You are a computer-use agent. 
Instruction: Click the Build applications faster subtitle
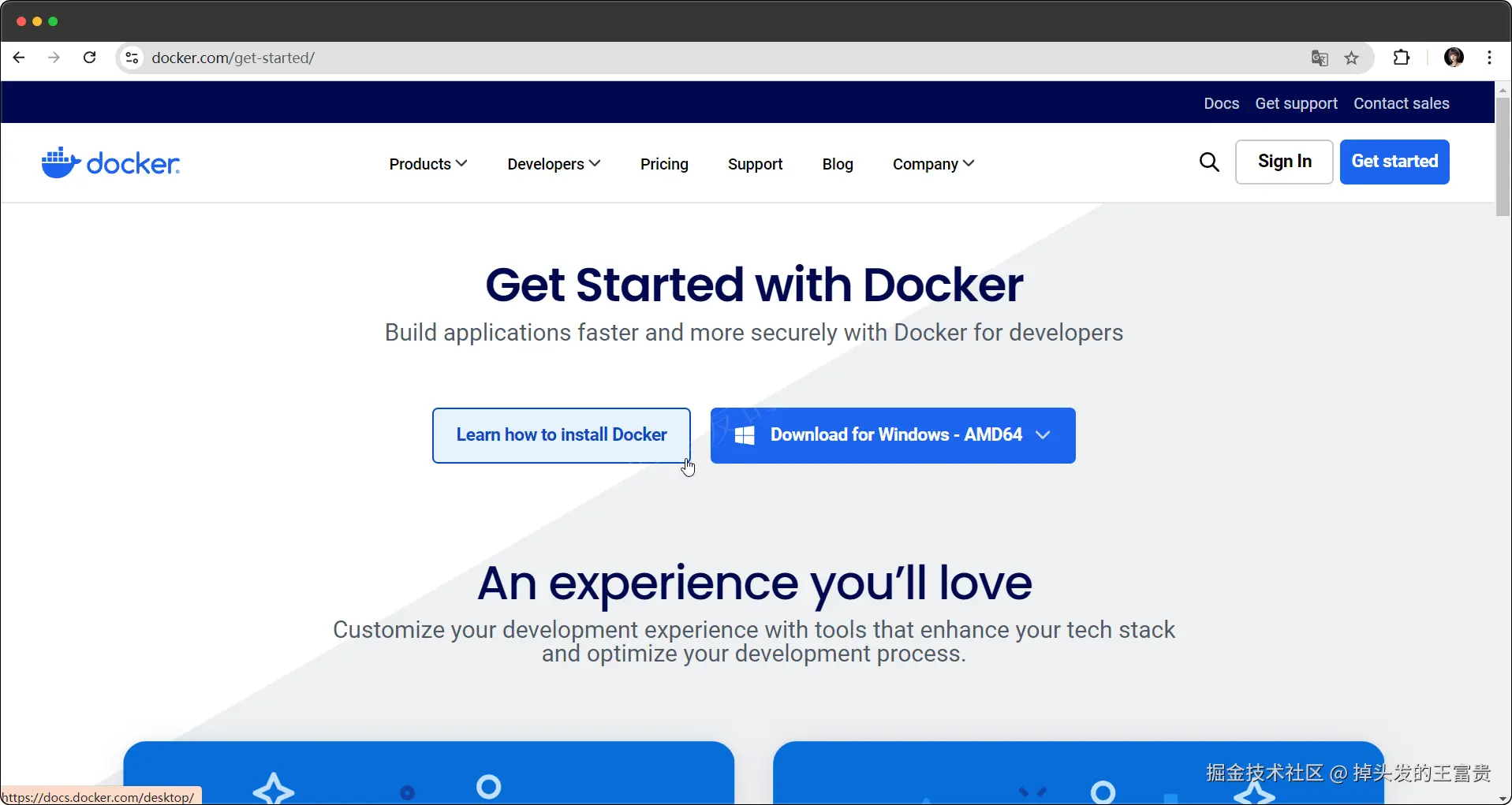click(754, 333)
